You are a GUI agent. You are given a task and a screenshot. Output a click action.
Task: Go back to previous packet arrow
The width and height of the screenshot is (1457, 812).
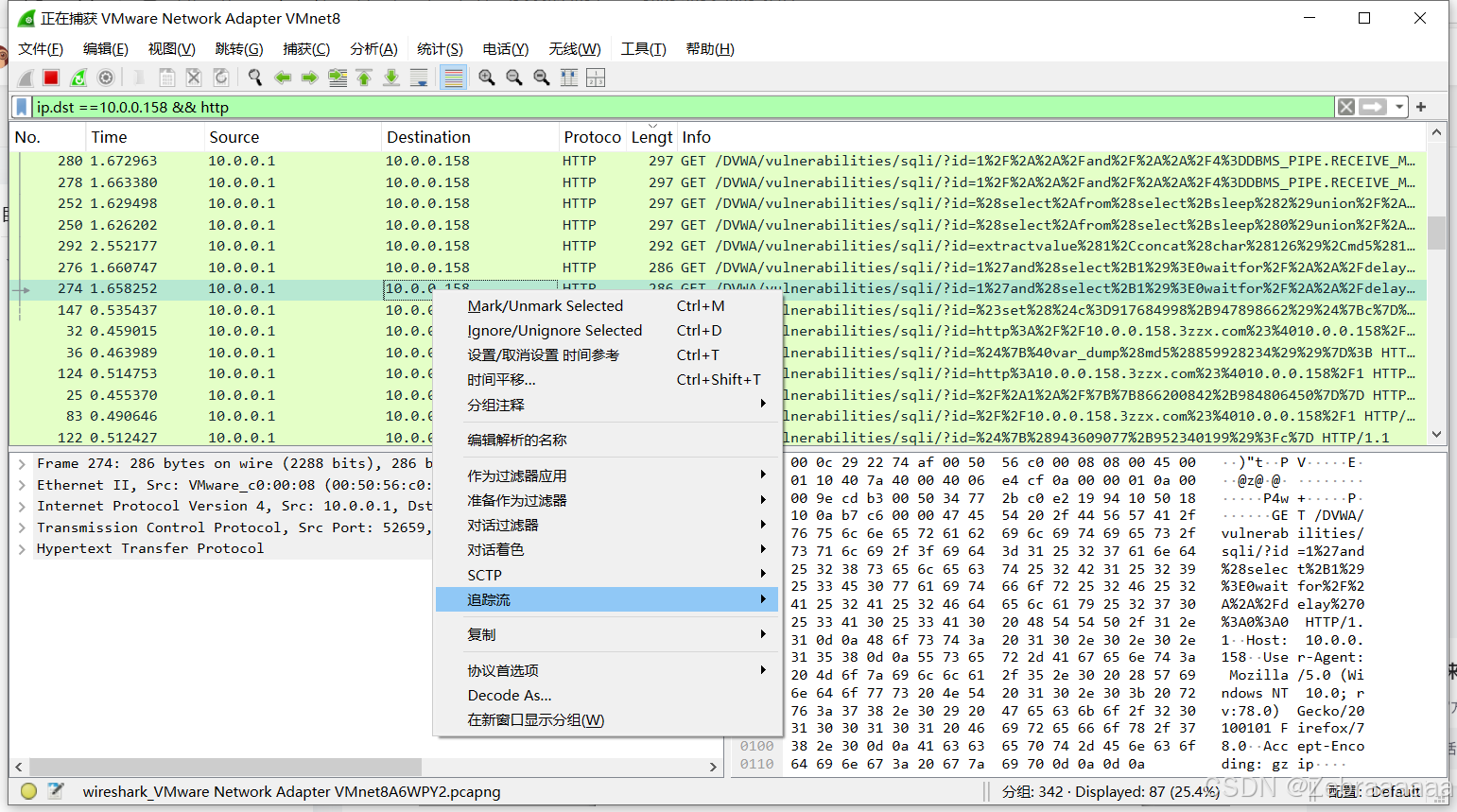pyautogui.click(x=283, y=78)
